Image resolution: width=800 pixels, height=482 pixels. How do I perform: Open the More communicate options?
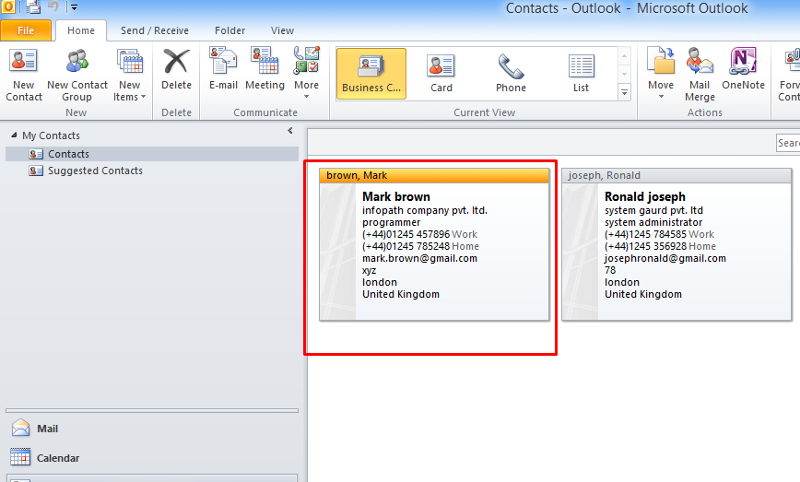(x=306, y=74)
